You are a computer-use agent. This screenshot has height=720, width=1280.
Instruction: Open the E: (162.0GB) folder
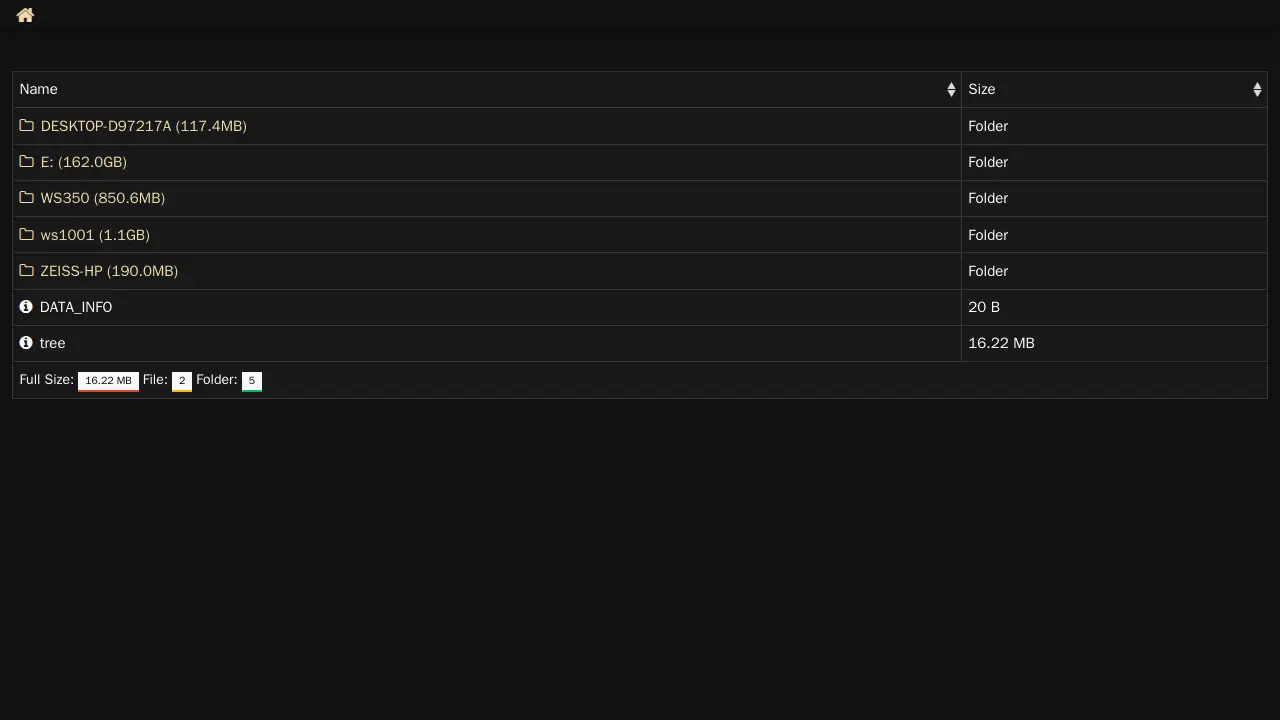[x=83, y=162]
